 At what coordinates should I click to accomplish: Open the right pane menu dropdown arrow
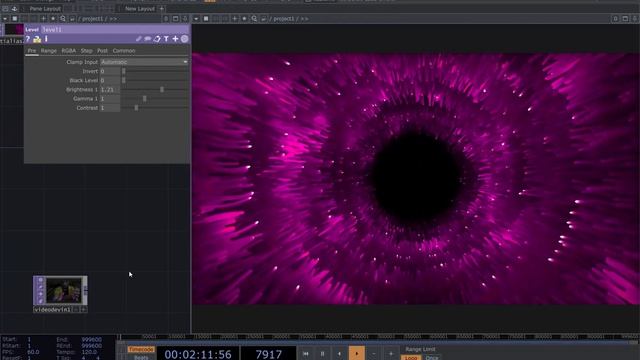click(x=196, y=18)
